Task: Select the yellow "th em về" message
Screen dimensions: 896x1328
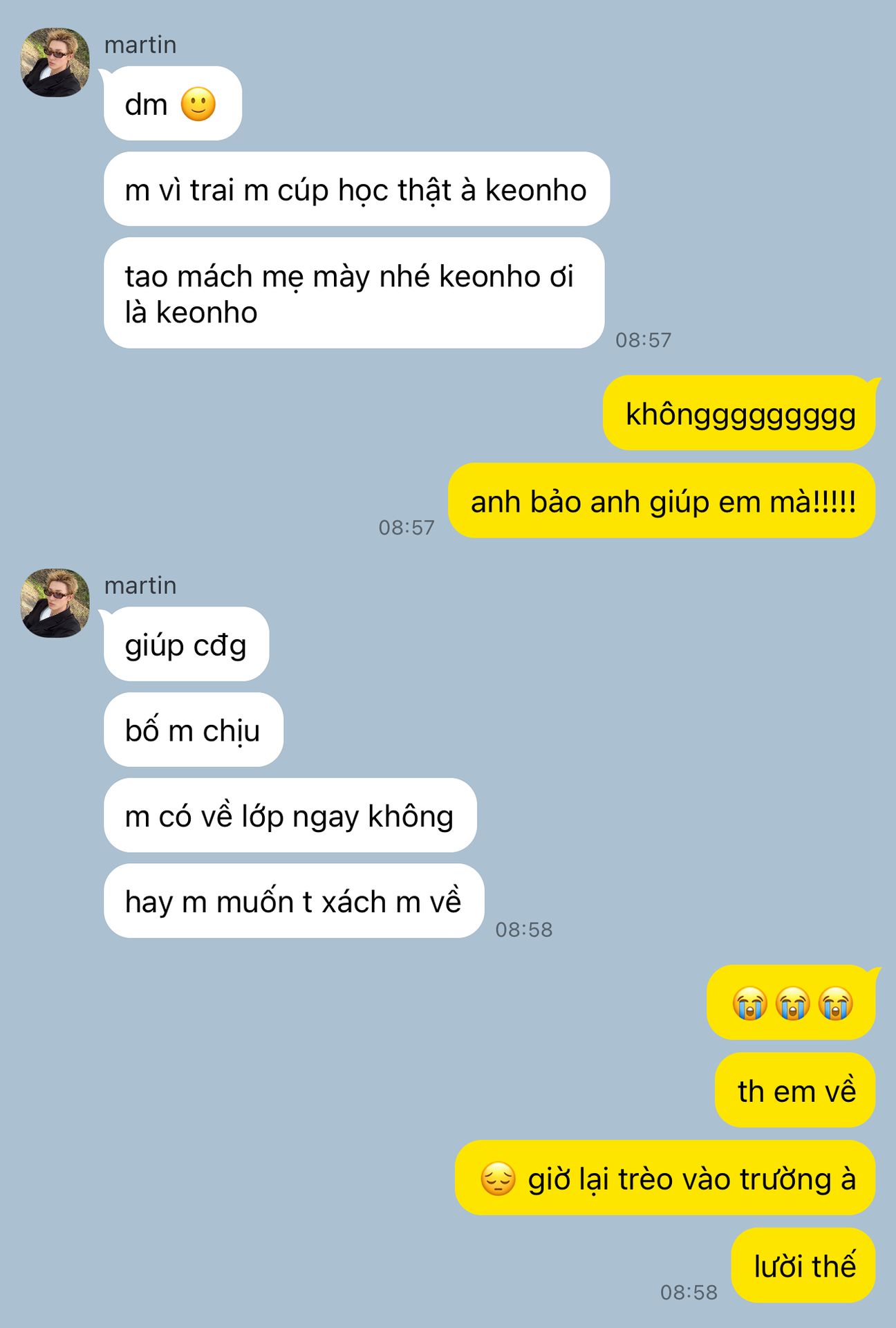Action: click(795, 1091)
